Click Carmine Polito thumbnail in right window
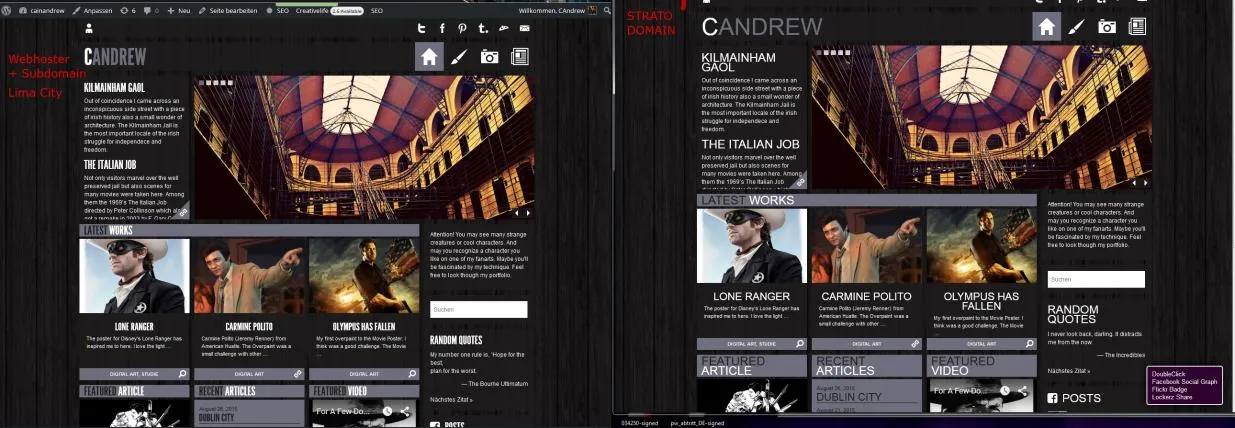The image size is (1235, 428). [x=866, y=245]
